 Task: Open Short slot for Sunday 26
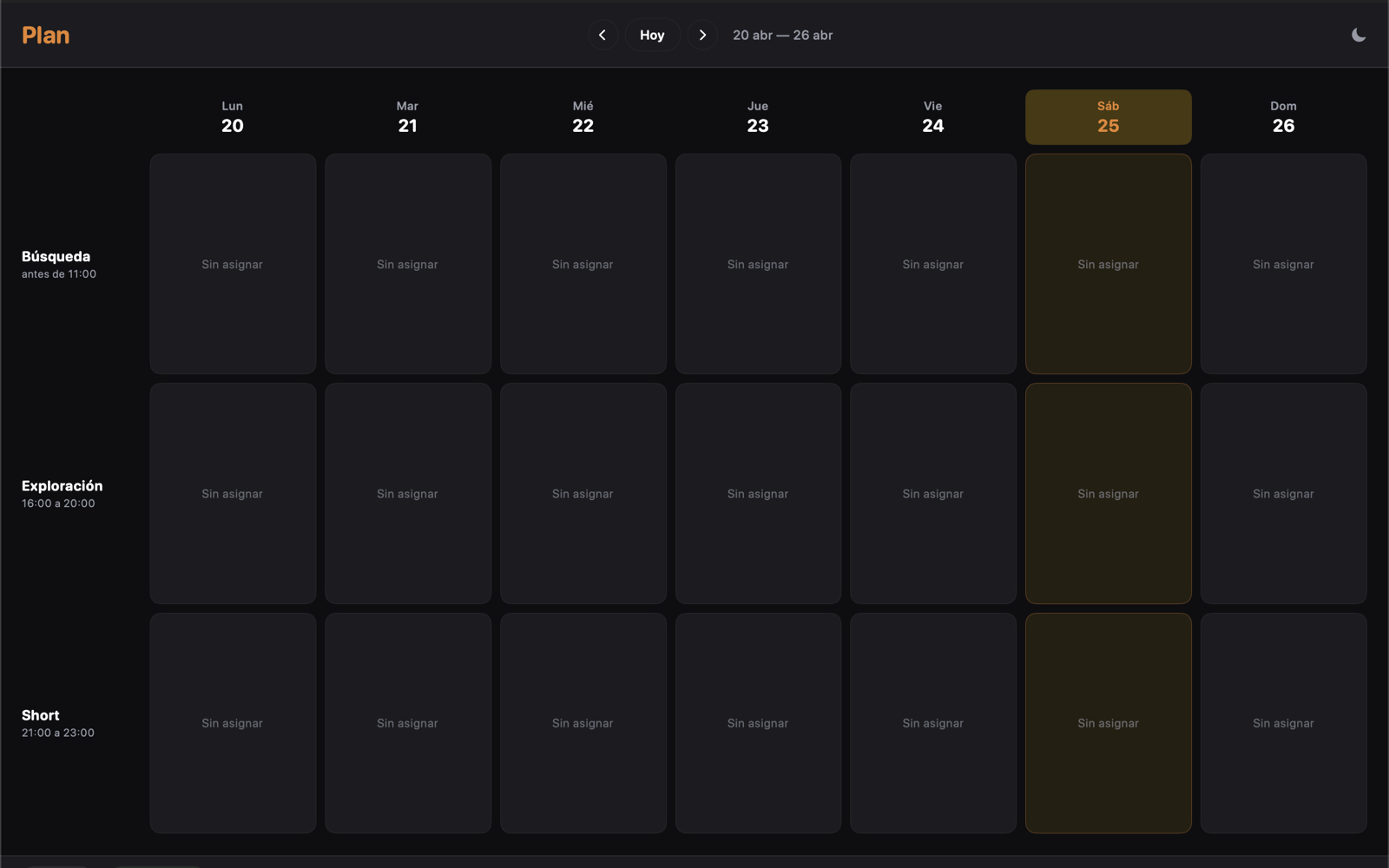[1283, 723]
